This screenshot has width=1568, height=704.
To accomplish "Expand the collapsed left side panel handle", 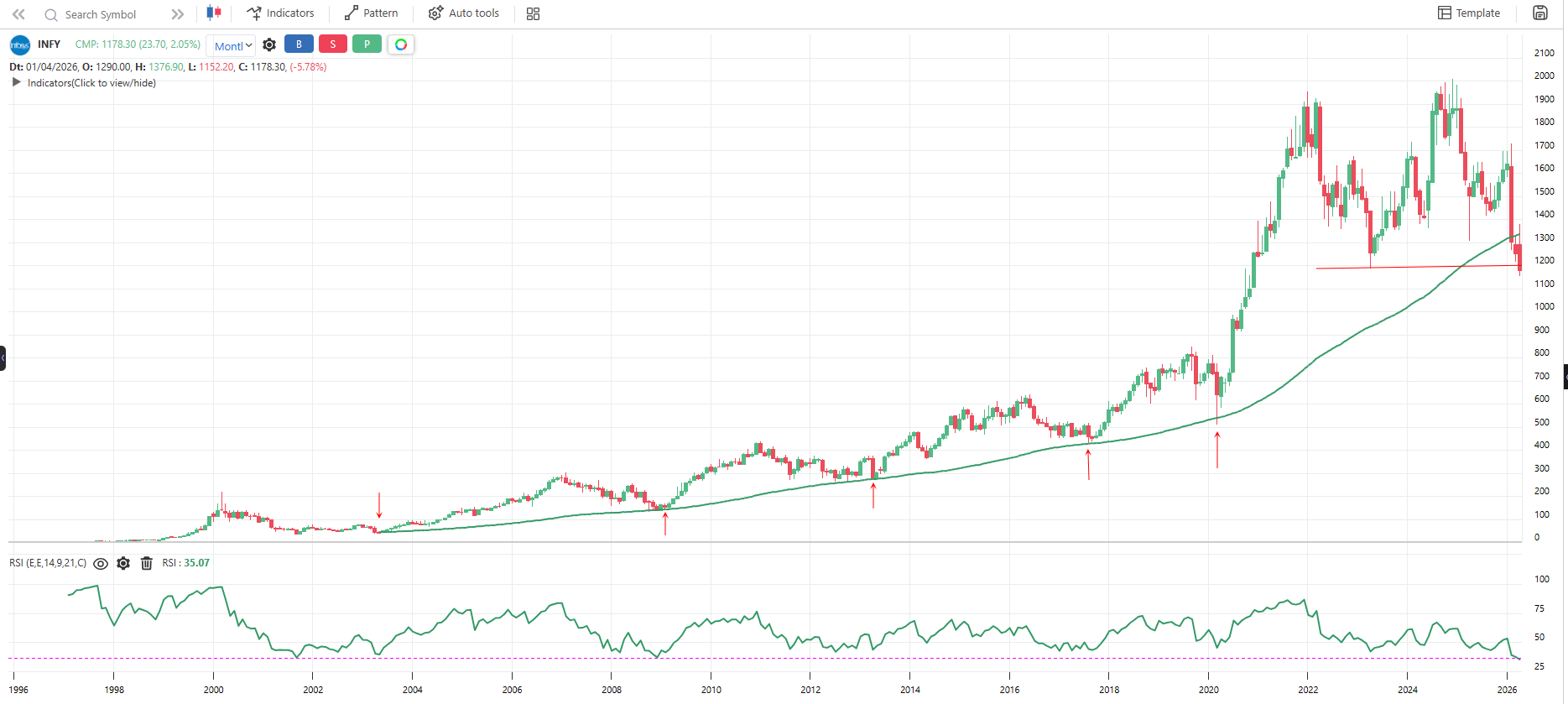I will pos(3,358).
